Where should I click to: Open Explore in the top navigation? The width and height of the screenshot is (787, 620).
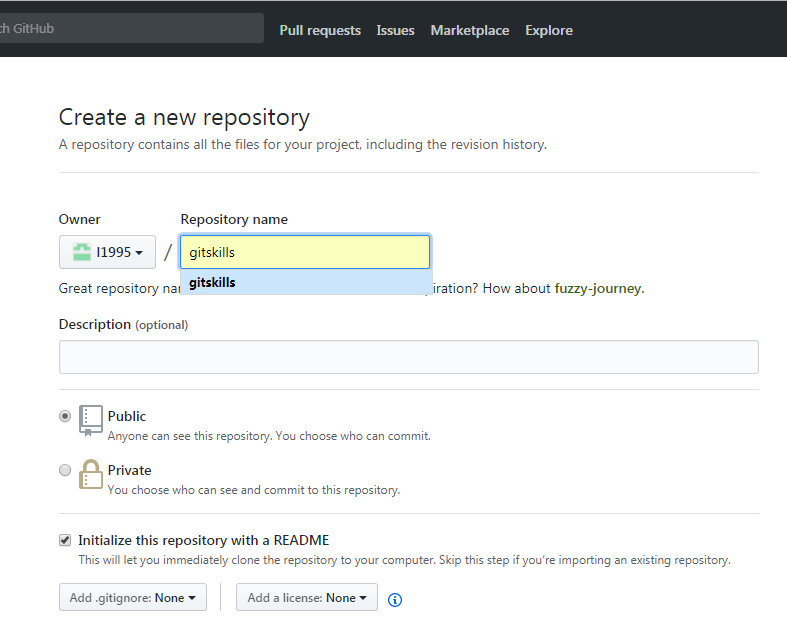tap(549, 30)
